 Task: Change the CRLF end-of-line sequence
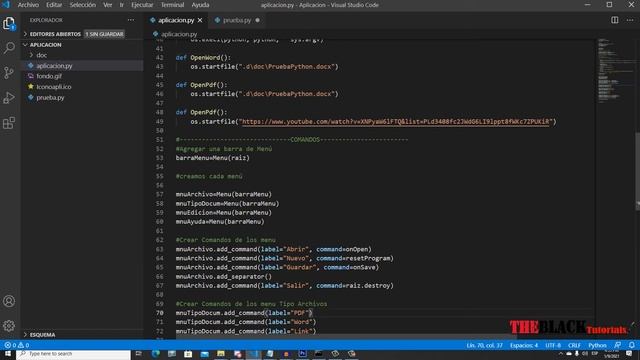pos(574,345)
